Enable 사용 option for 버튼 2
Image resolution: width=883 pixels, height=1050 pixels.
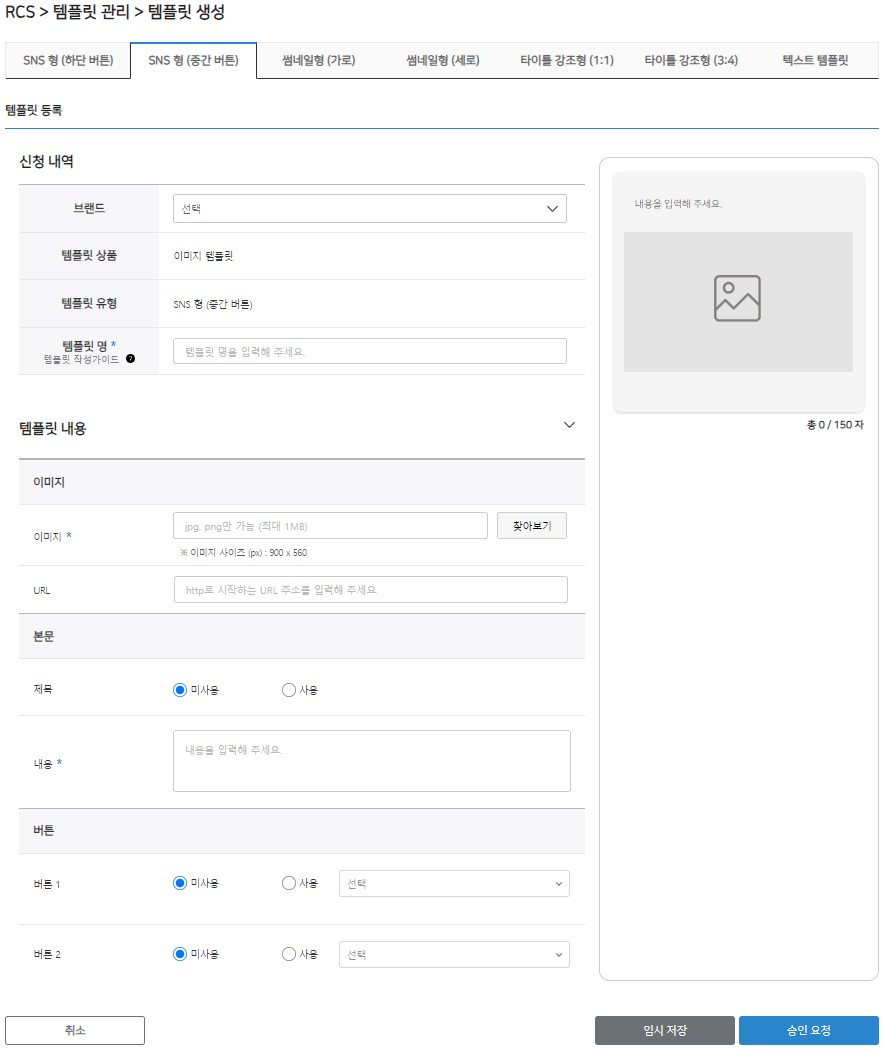[288, 953]
